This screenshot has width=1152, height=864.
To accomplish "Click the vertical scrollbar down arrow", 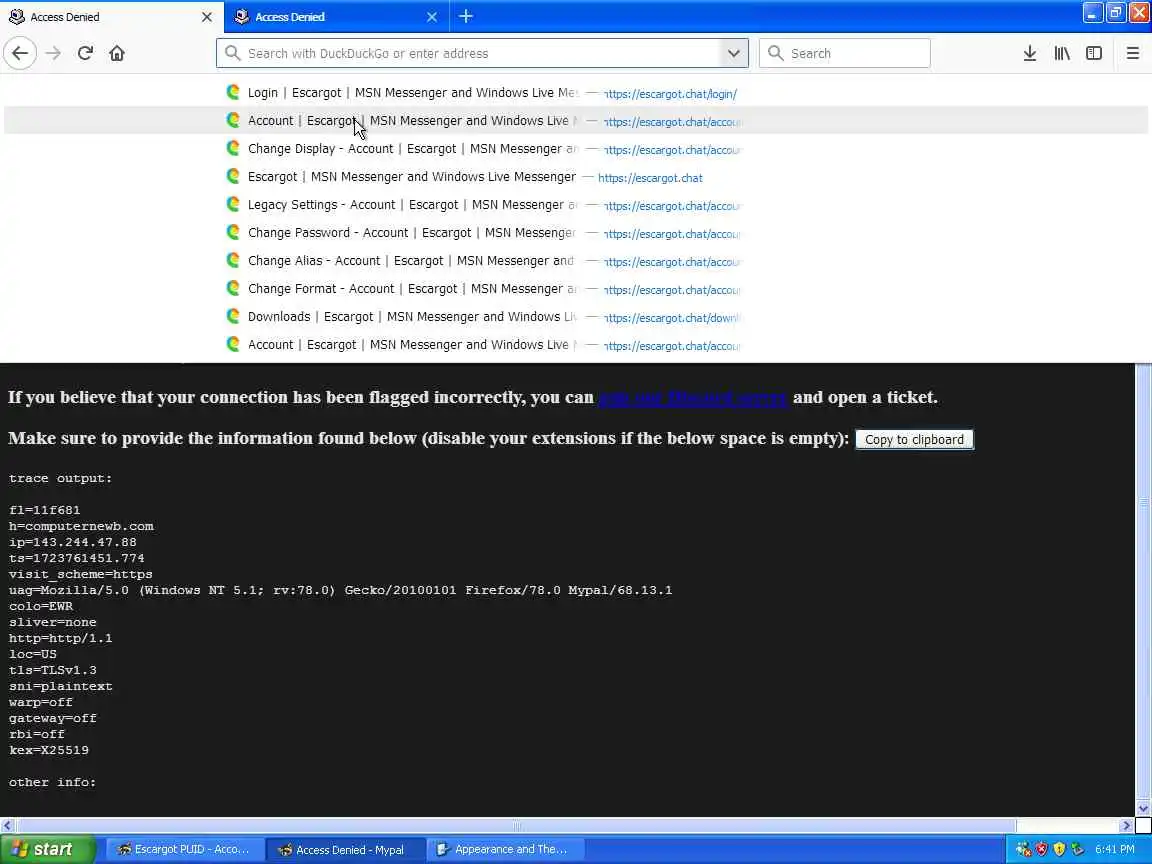I will tap(1143, 809).
